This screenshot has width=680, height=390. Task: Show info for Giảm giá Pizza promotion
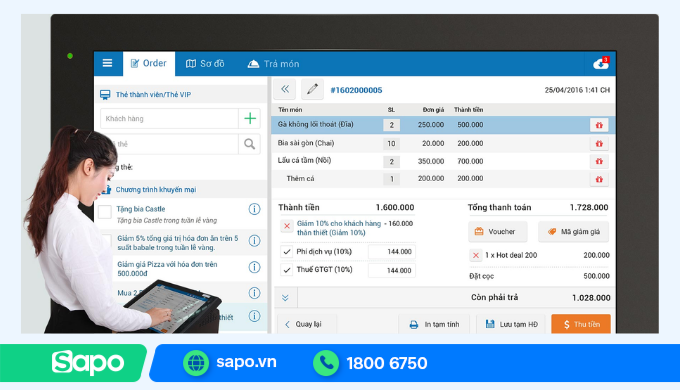(x=255, y=267)
